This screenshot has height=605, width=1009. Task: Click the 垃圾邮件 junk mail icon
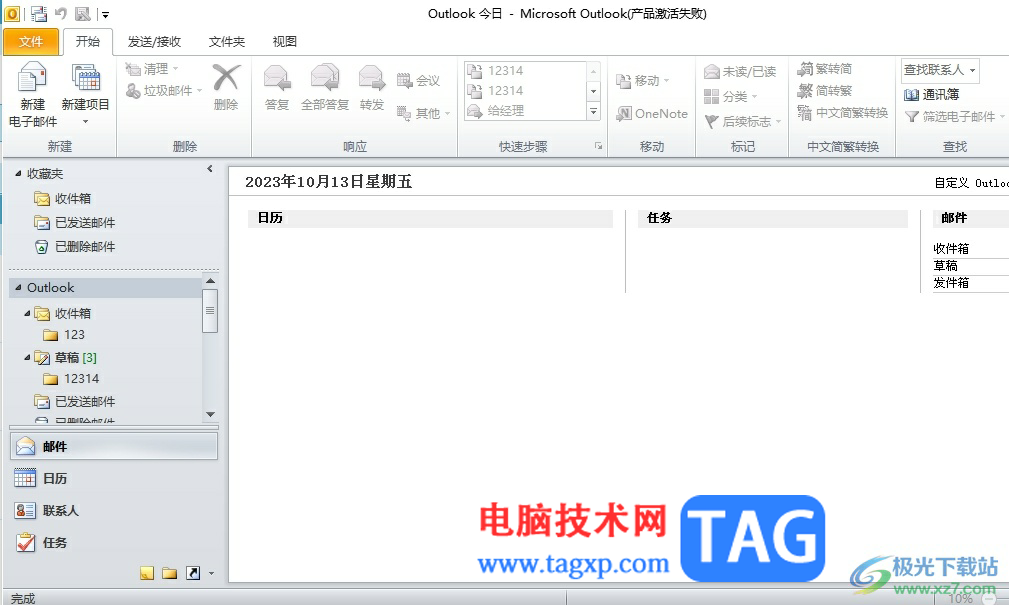(x=133, y=91)
